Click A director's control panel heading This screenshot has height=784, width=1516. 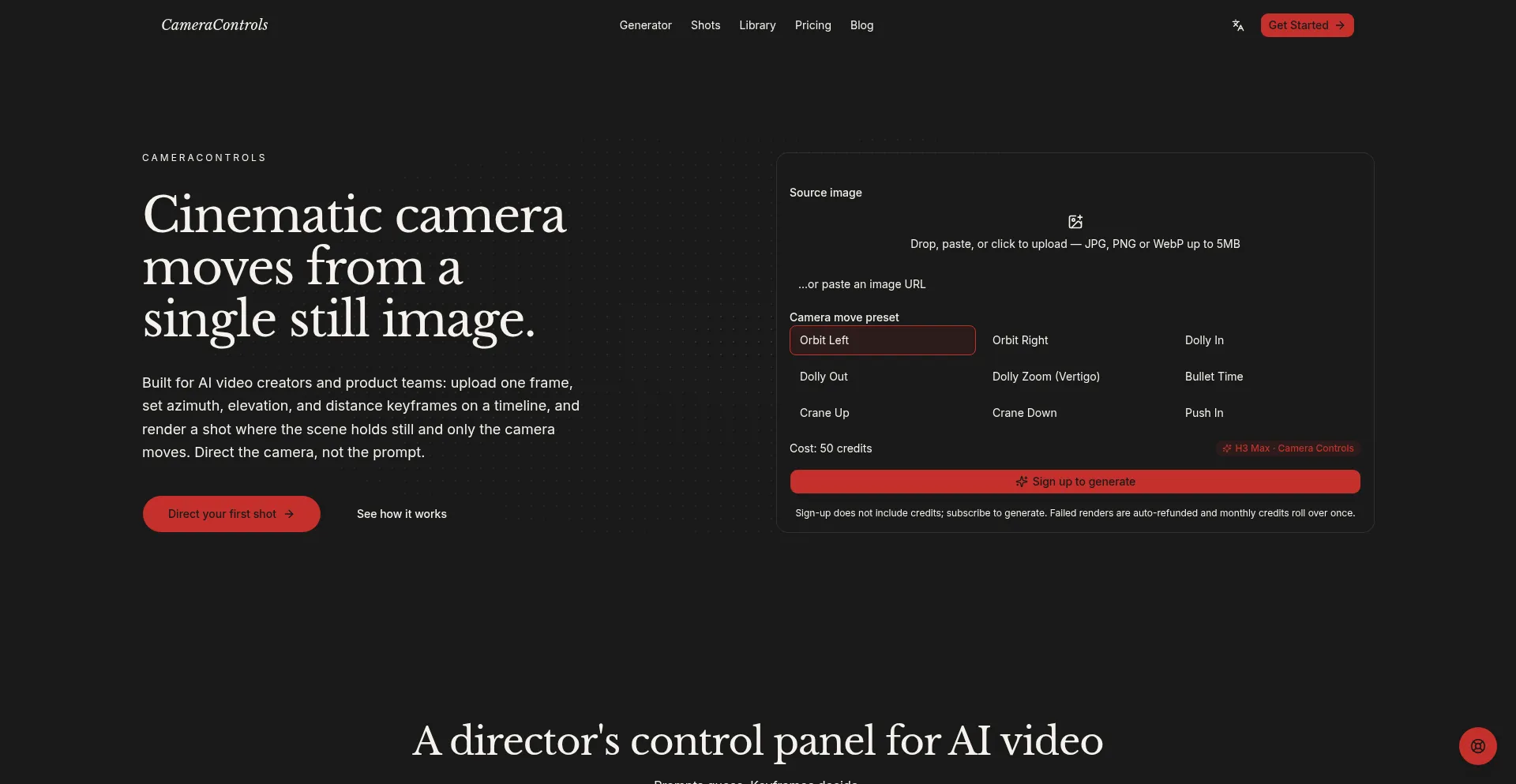(x=758, y=741)
